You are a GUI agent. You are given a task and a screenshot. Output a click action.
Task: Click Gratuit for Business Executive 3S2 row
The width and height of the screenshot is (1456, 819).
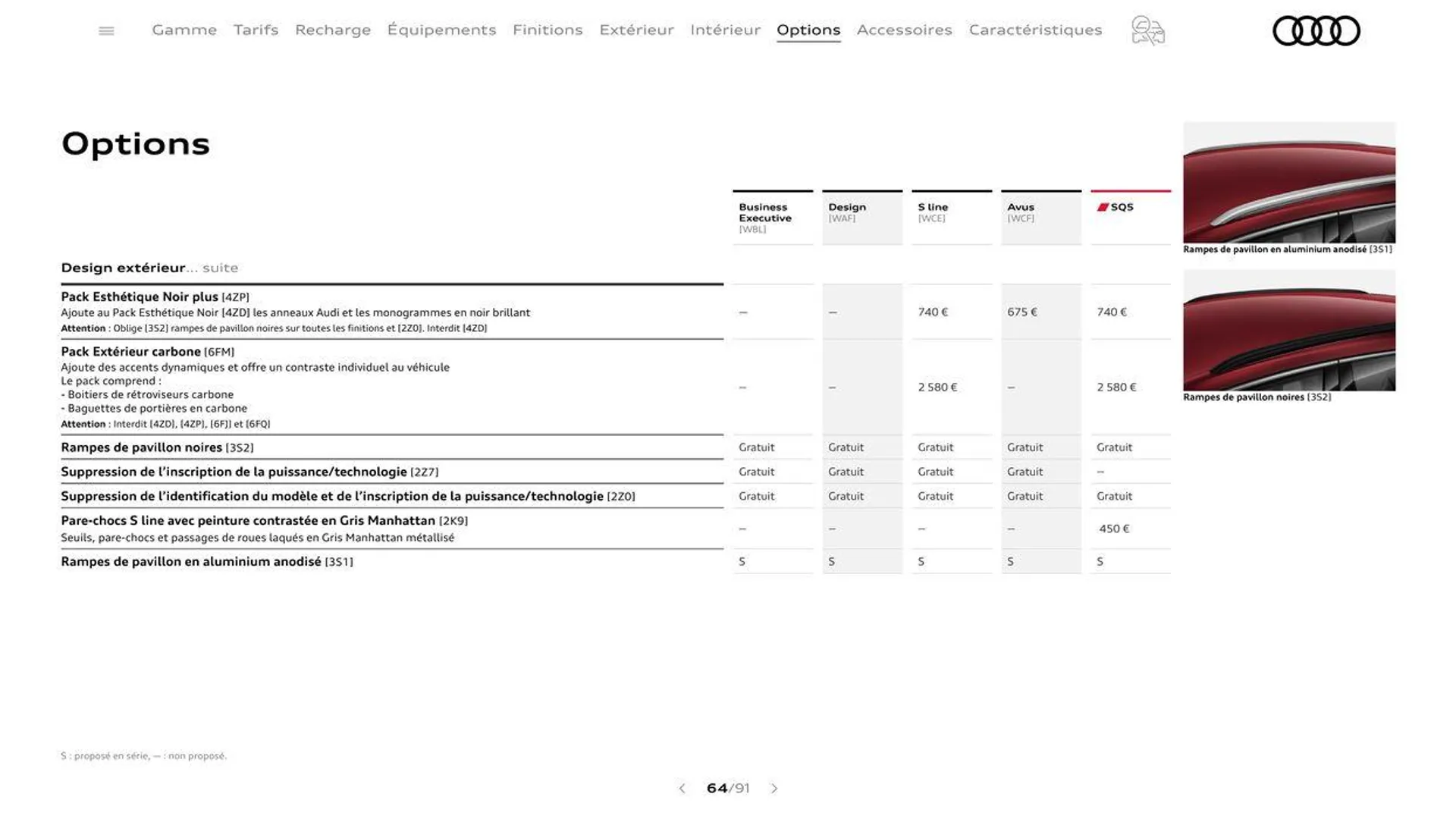pos(756,447)
